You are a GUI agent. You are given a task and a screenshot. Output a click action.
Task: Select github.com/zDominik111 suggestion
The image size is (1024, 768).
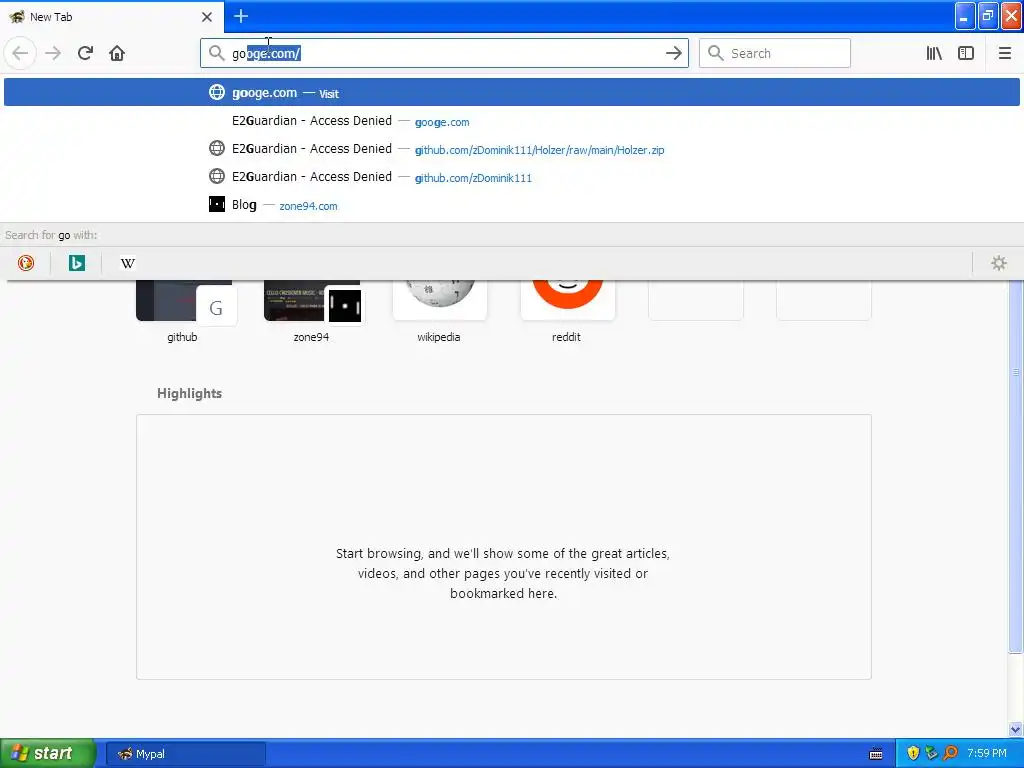(x=511, y=177)
